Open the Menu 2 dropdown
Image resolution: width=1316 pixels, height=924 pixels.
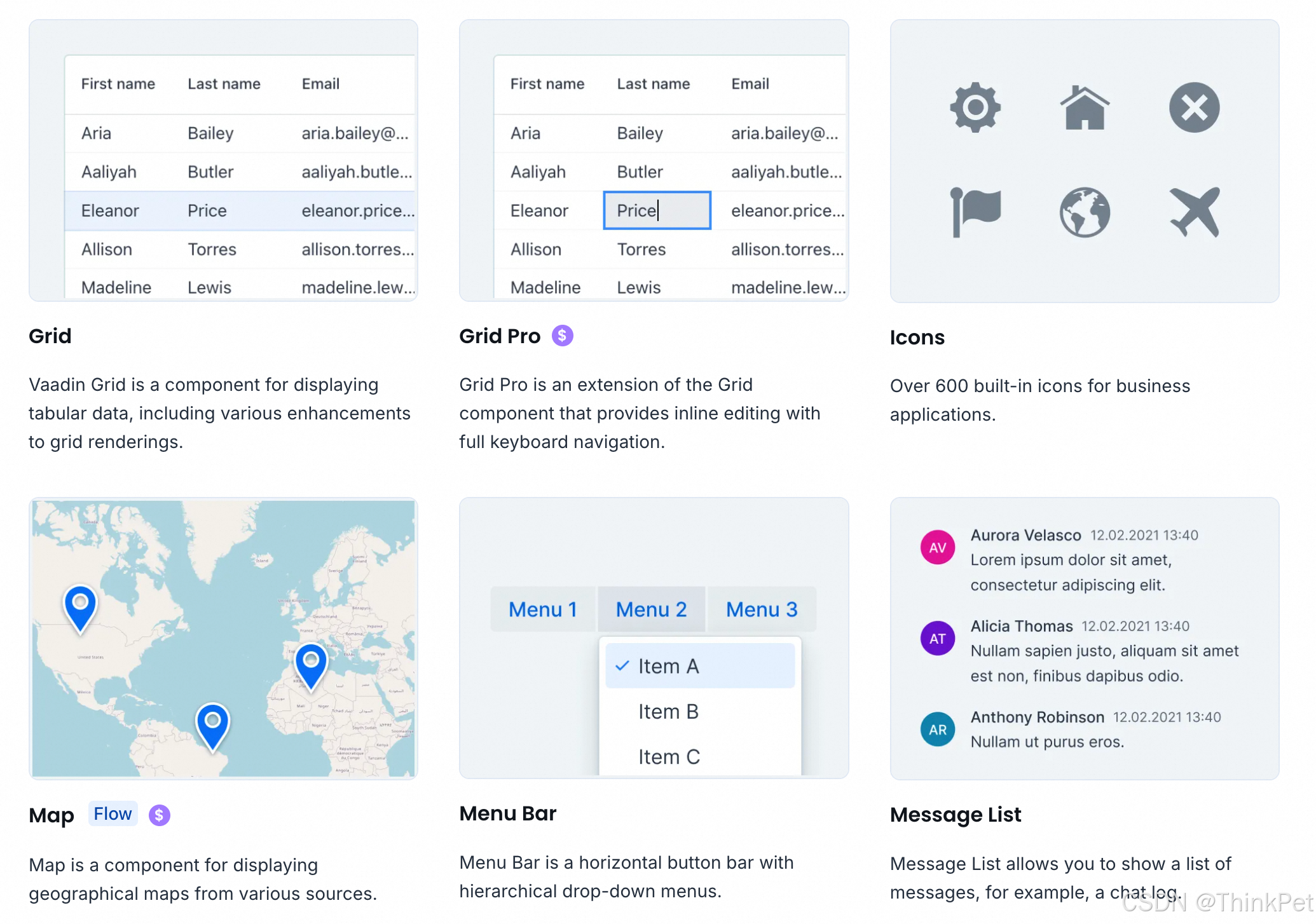point(651,609)
